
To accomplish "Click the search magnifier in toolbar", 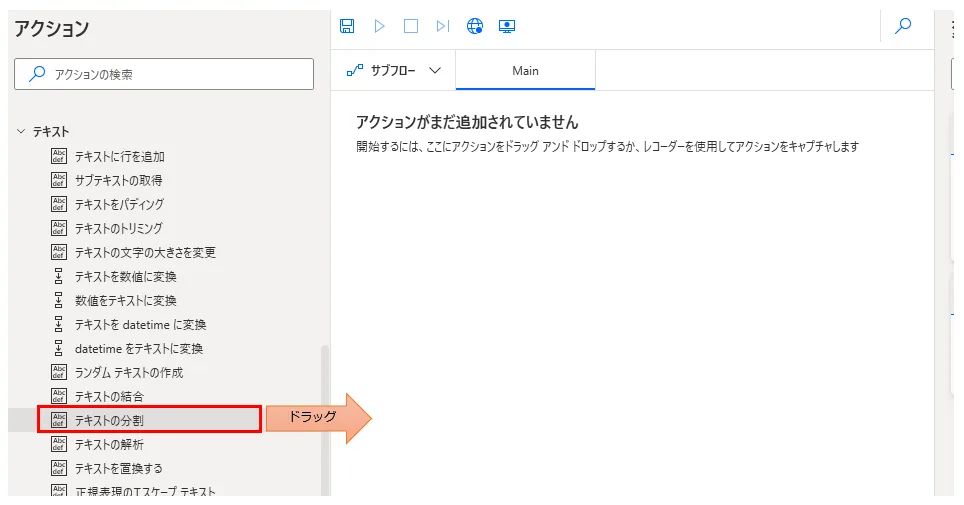I will pos(903,26).
